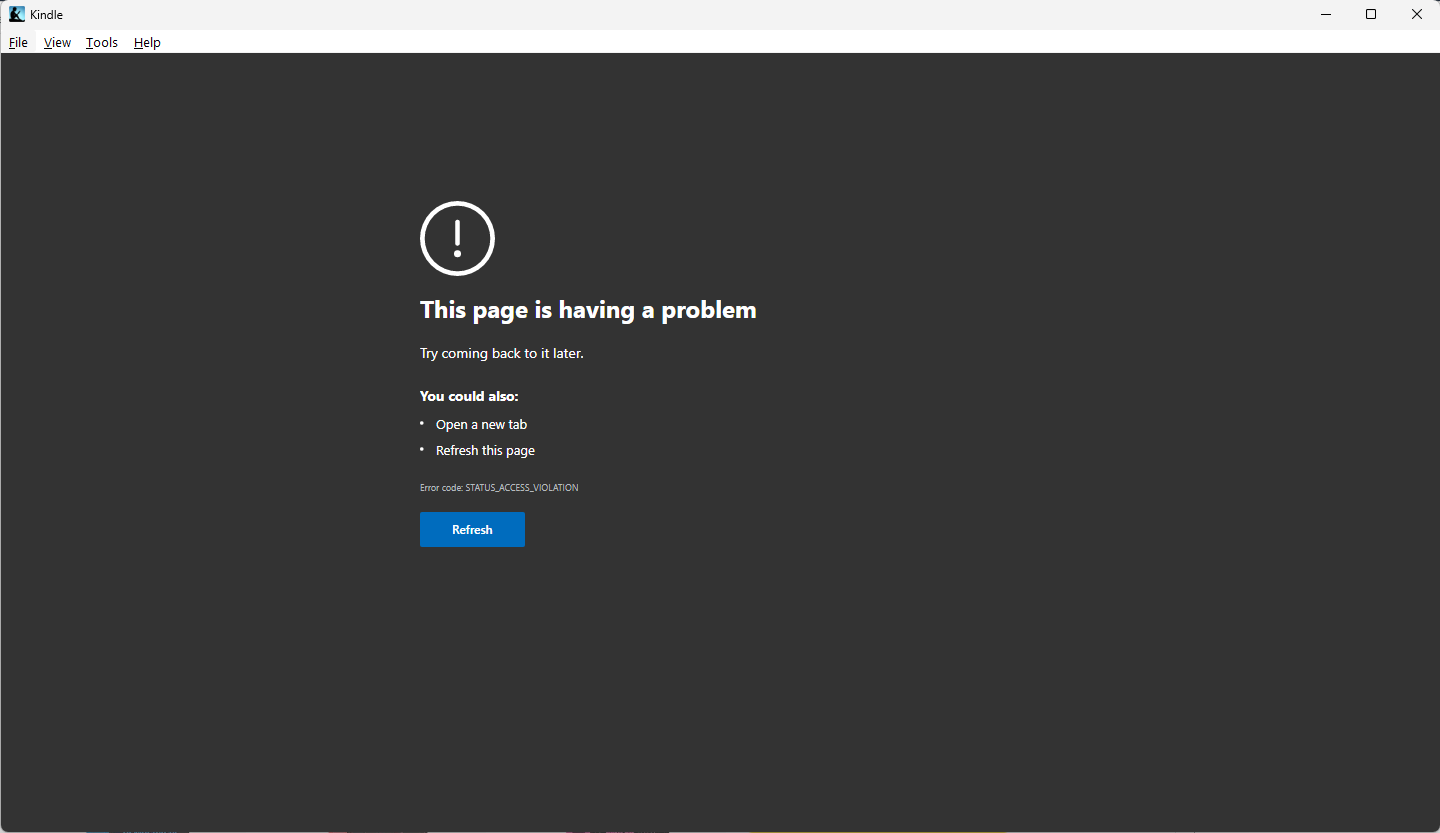The width and height of the screenshot is (1440, 833).
Task: Open the File menu
Action: 18,42
